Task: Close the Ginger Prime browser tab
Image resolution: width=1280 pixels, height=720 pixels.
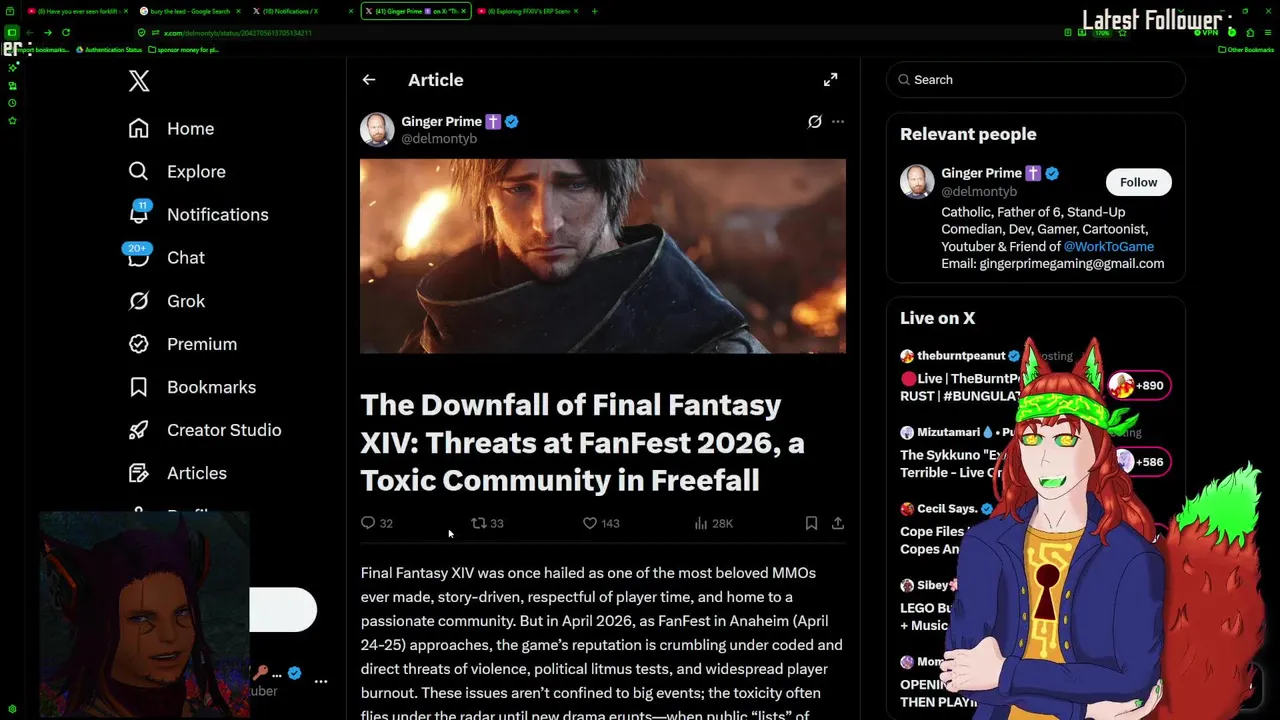Action: click(x=463, y=11)
